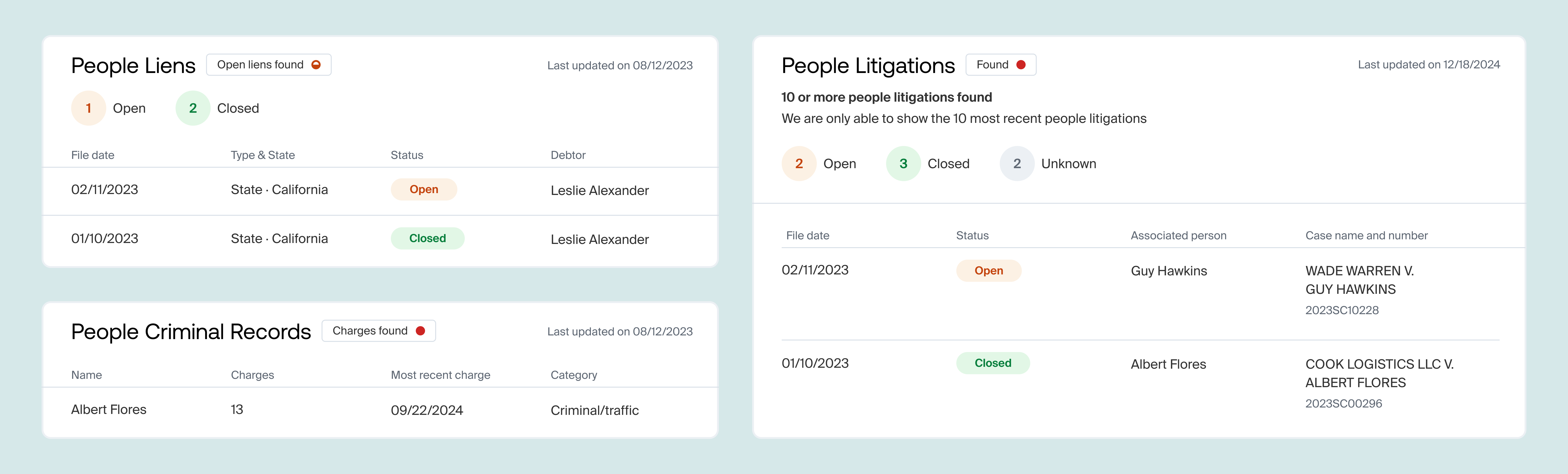The width and height of the screenshot is (1568, 474).
Task: Select lien file date 01/10/2023
Action: click(105, 239)
